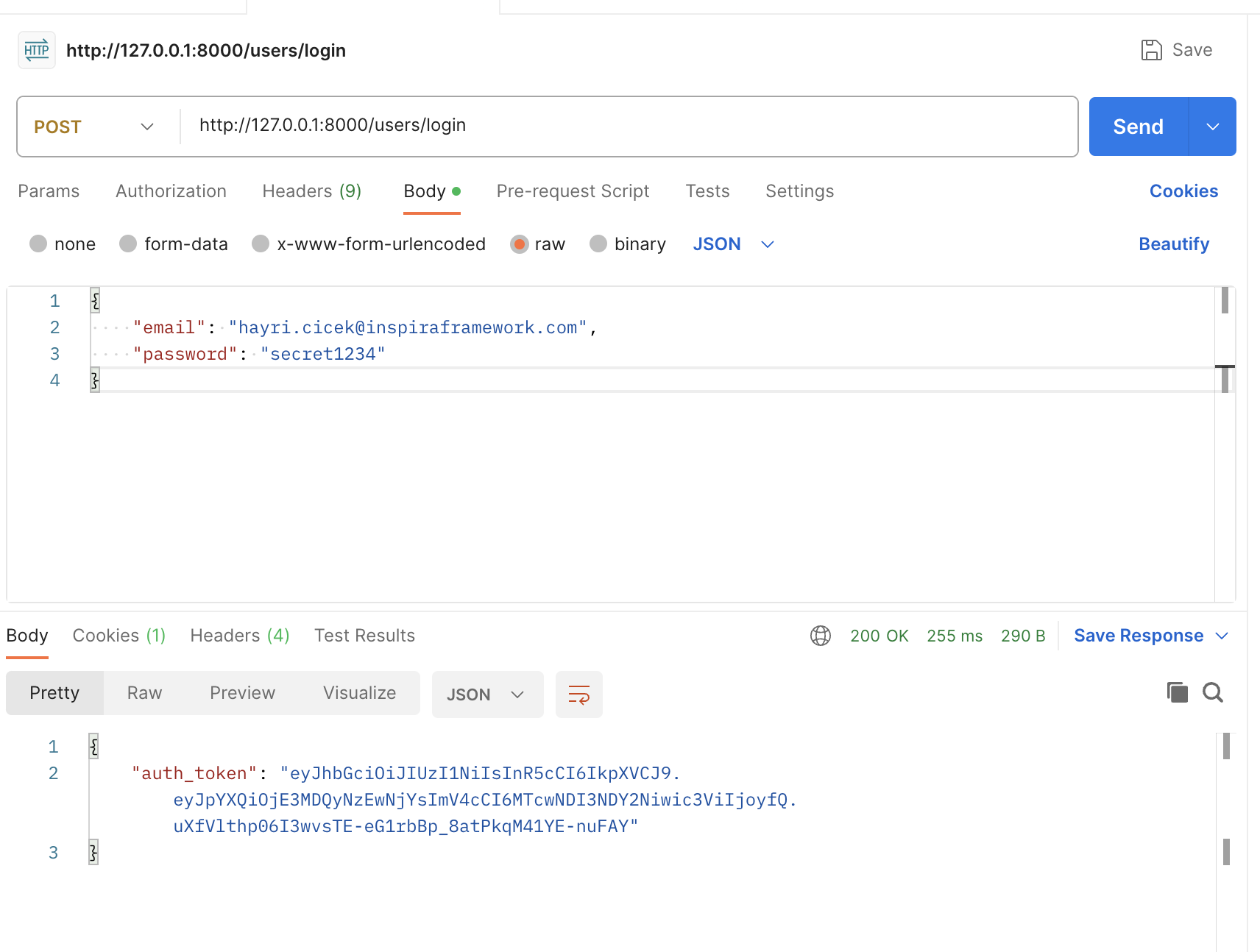Screen dimensions: 1260x952
Task: Open the request body JSON format dropdown
Action: pos(734,244)
